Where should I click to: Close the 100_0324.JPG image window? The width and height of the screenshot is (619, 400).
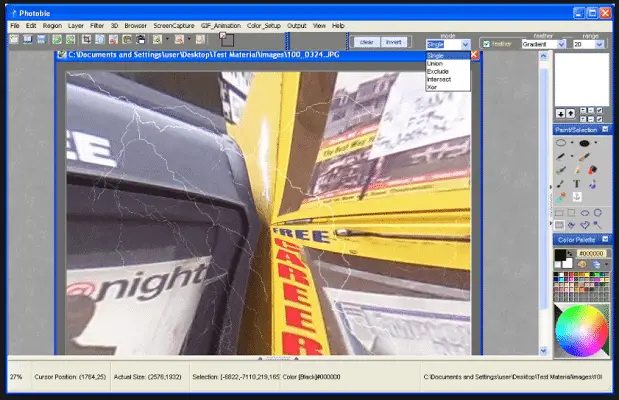(475, 55)
